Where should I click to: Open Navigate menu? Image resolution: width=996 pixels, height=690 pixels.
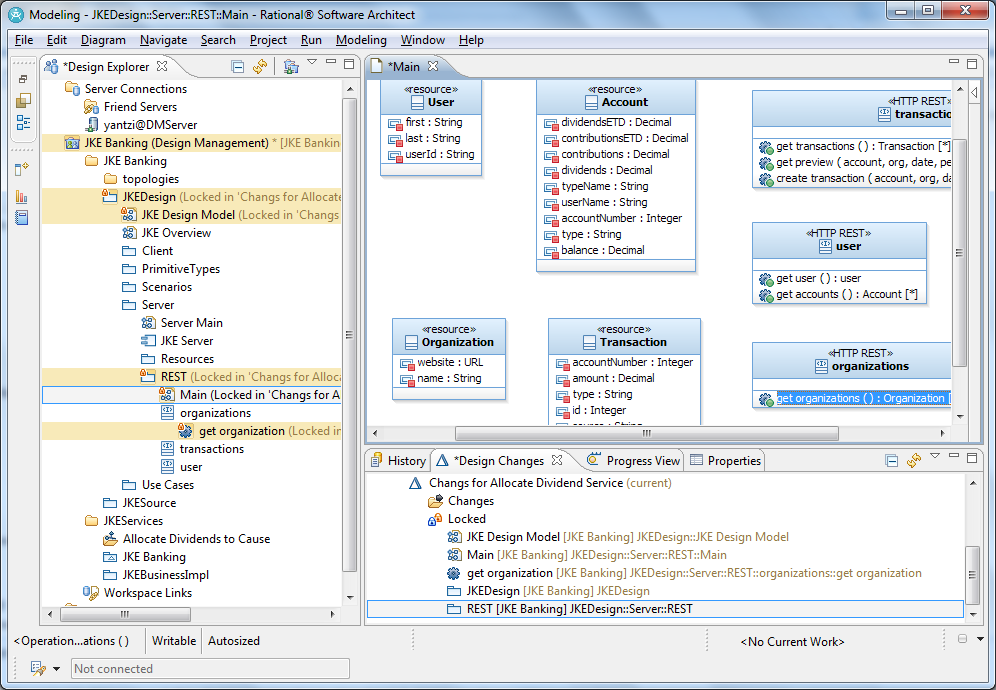(x=163, y=39)
